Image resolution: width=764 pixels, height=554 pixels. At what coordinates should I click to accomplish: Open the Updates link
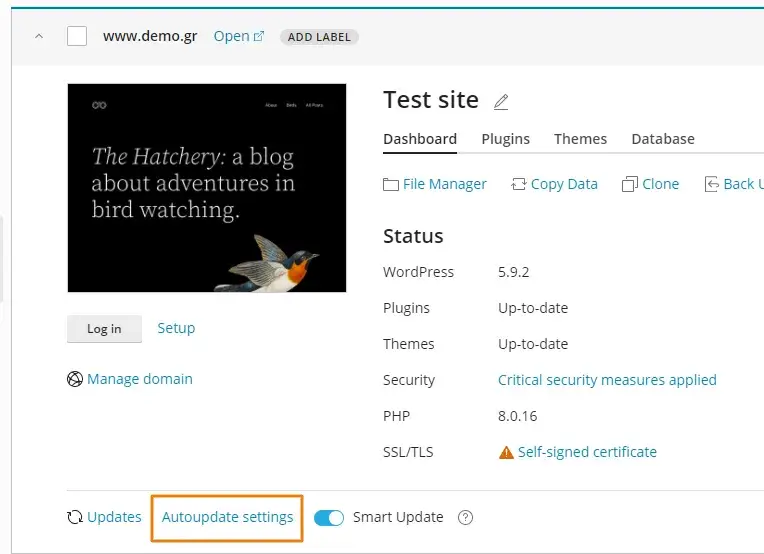114,517
